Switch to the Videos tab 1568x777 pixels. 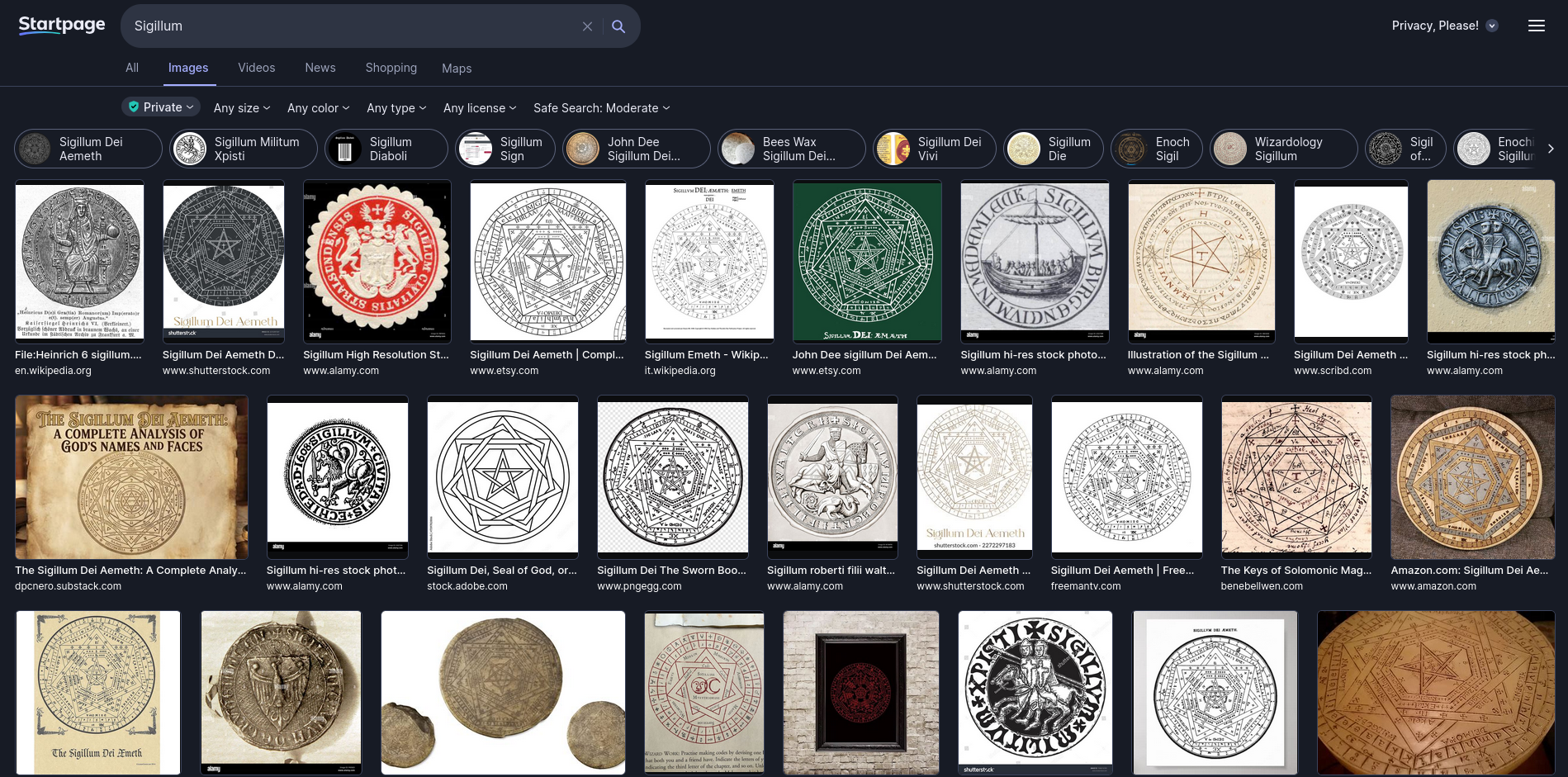[x=257, y=68]
